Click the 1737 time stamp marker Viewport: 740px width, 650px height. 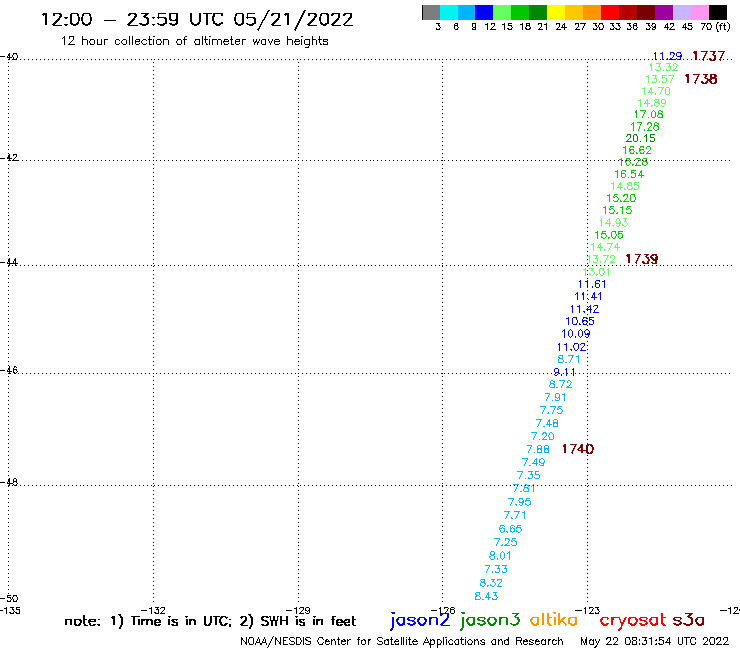point(708,56)
